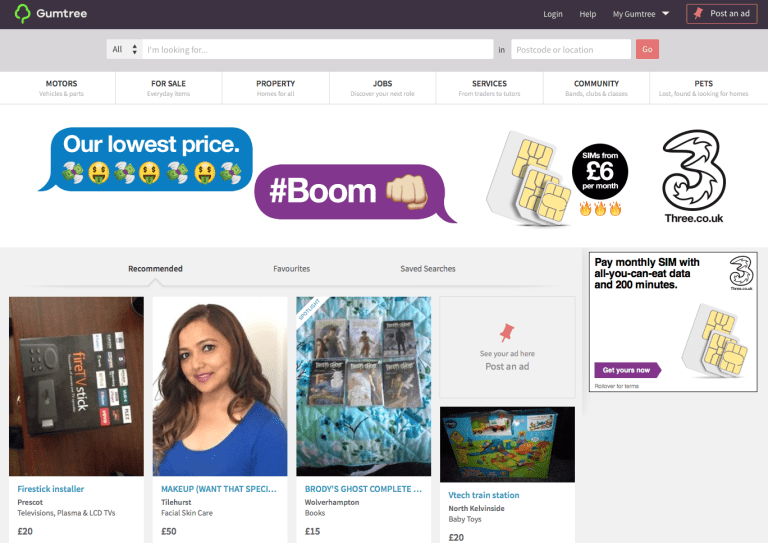Open the Motors category menu

(61, 88)
